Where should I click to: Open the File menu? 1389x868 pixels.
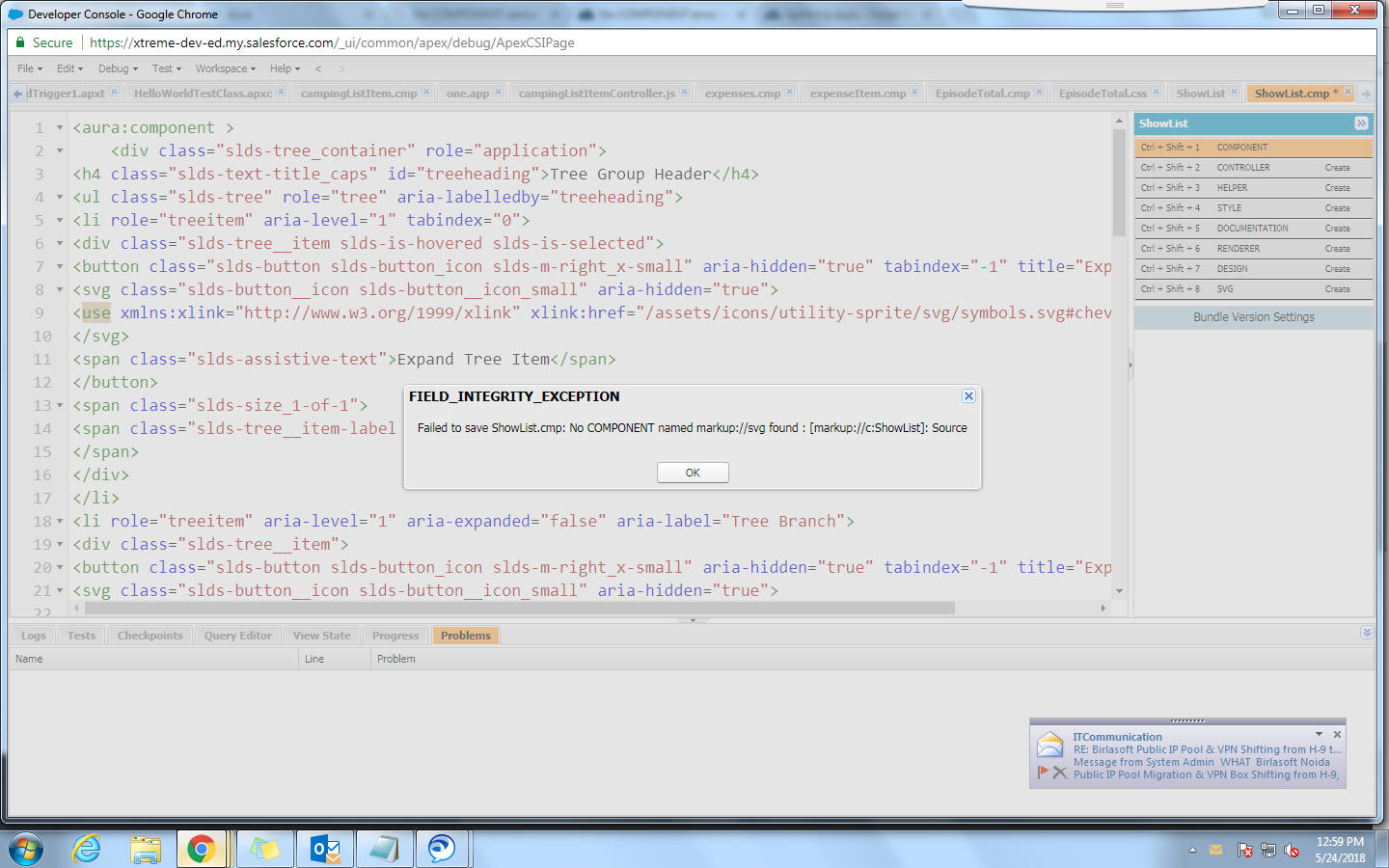(30, 68)
